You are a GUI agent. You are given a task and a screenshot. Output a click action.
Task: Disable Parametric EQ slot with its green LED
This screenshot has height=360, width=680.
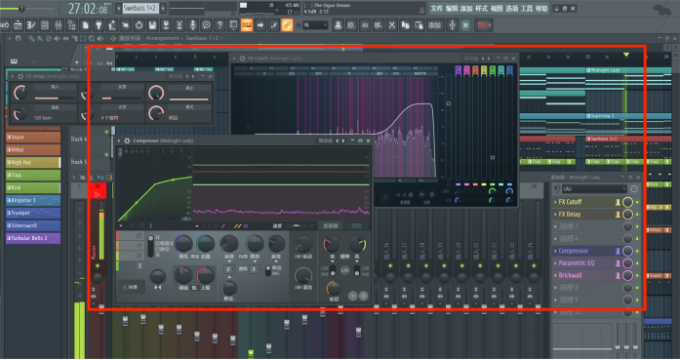pos(637,263)
